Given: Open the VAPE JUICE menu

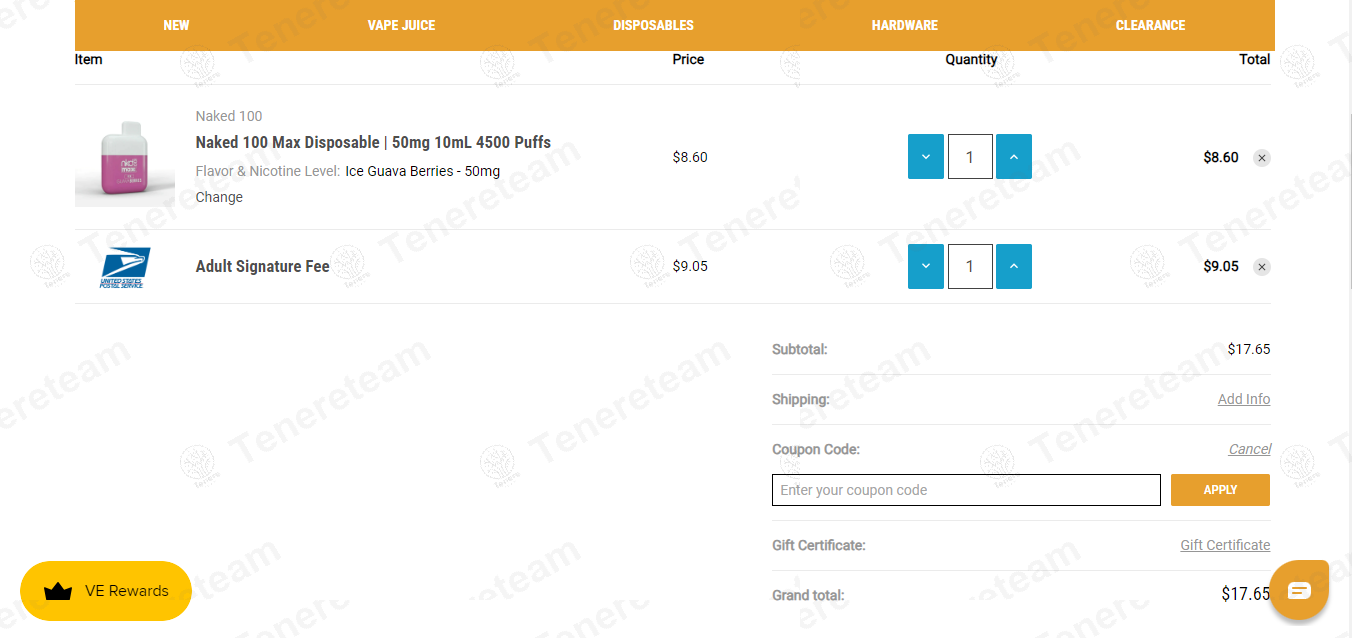Looking at the screenshot, I should pyautogui.click(x=401, y=25).
